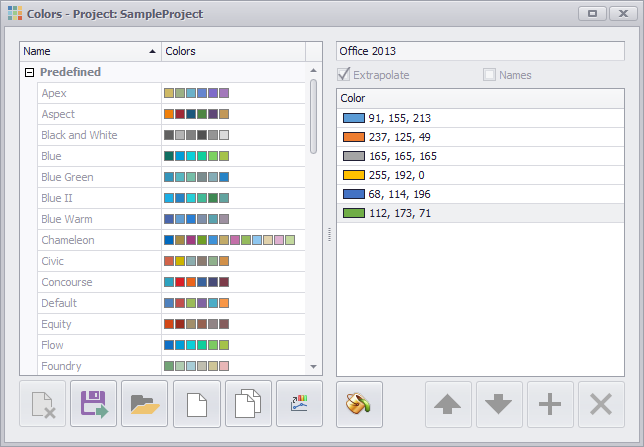This screenshot has height=447, width=644.
Task: Click the gray swatch 165, 165, 165
Action: coord(354,156)
